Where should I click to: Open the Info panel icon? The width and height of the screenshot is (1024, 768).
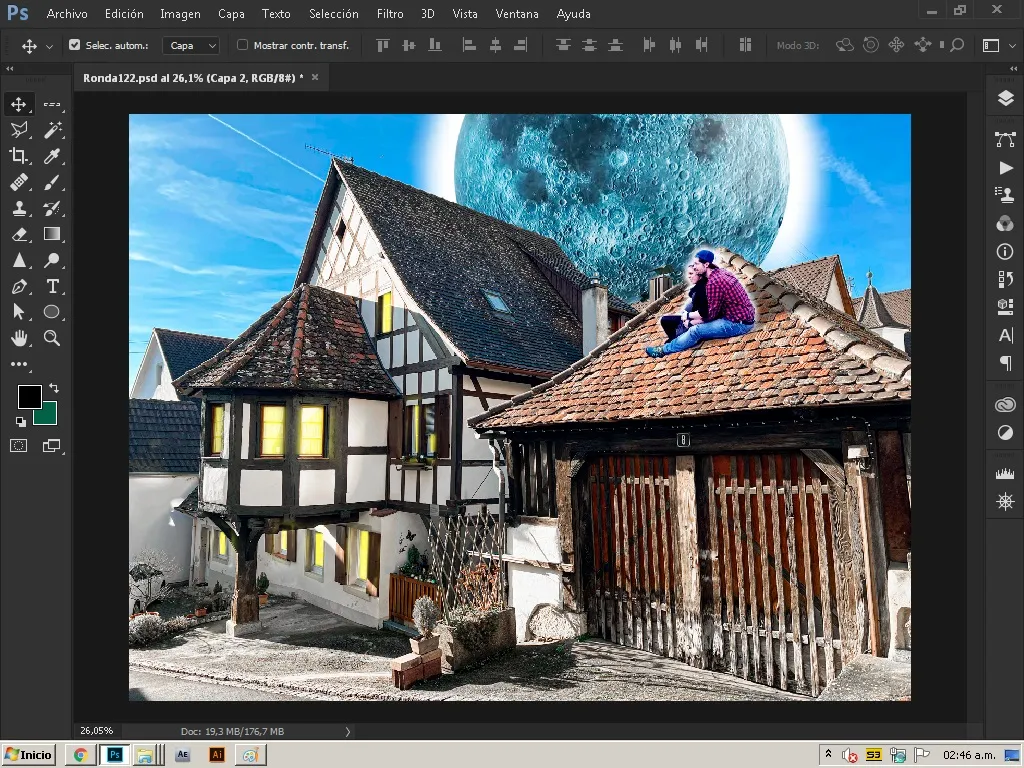click(x=1005, y=251)
